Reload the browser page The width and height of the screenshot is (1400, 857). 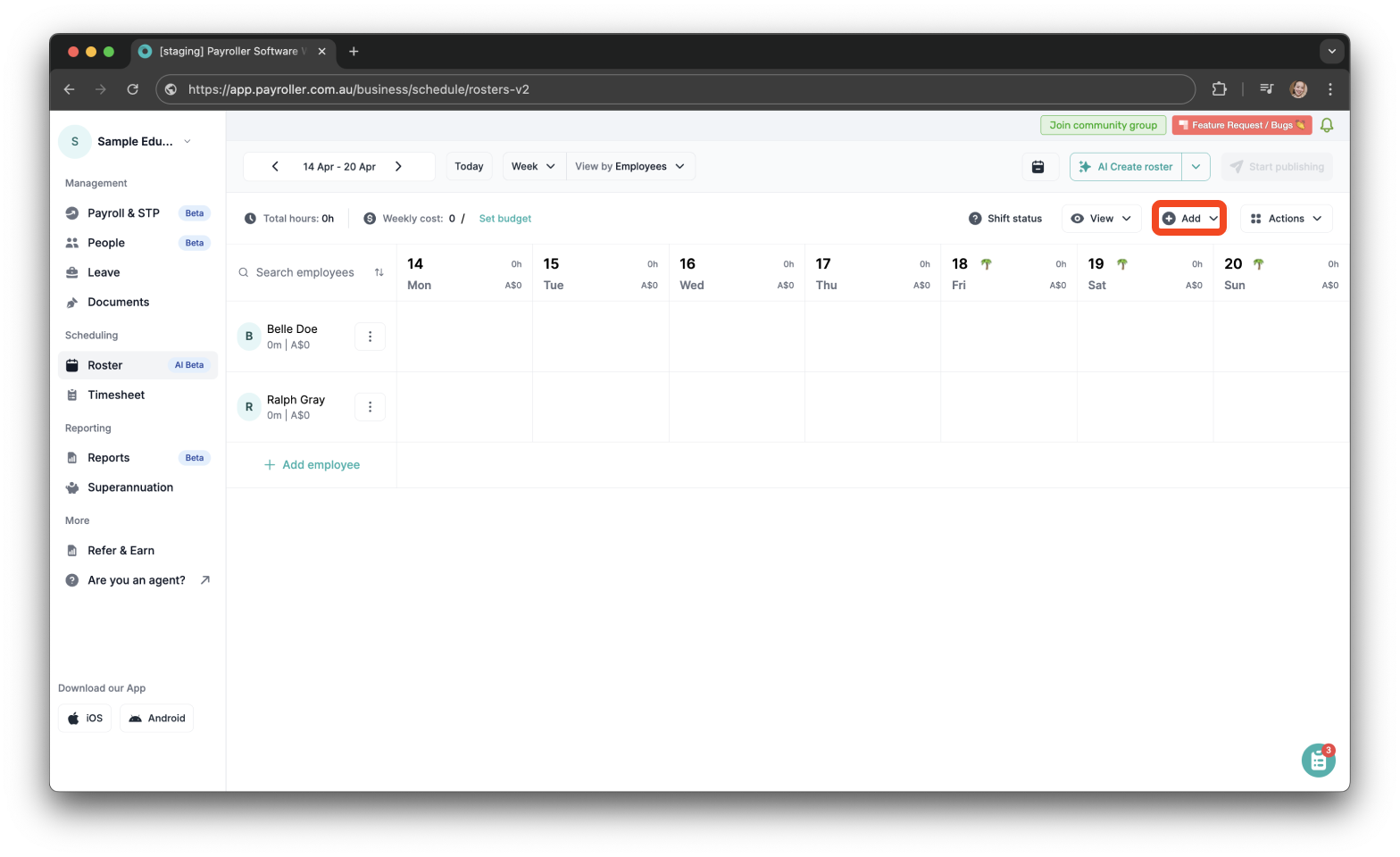tap(133, 89)
